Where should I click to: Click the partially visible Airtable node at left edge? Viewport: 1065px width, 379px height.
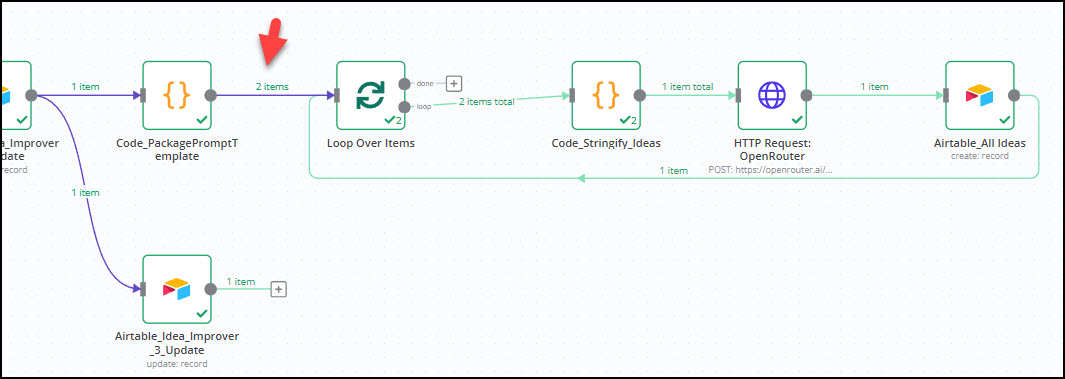coord(15,95)
